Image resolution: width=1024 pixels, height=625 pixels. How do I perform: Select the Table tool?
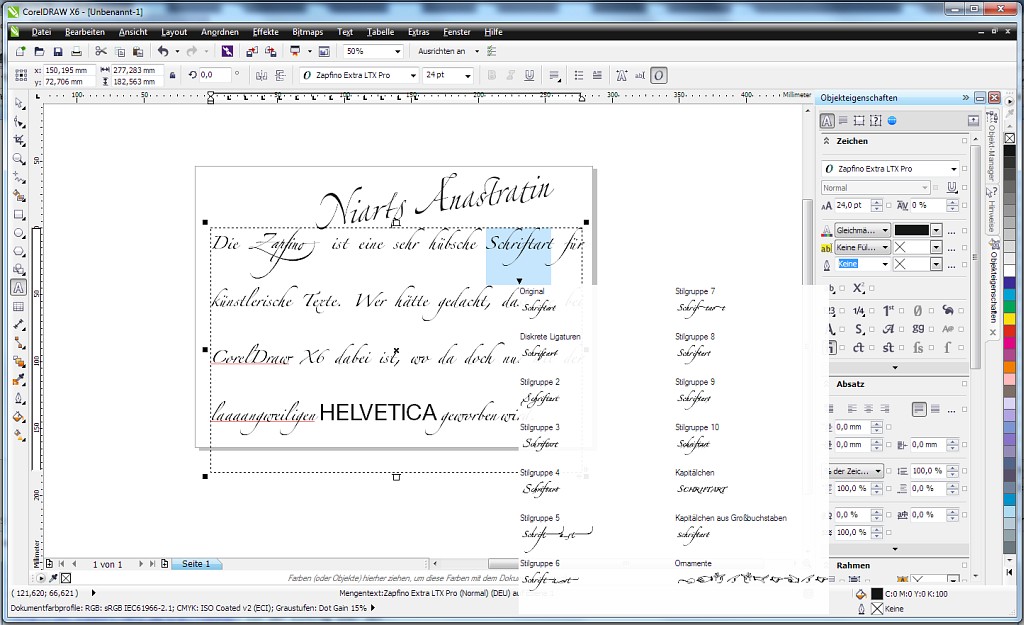(x=19, y=306)
